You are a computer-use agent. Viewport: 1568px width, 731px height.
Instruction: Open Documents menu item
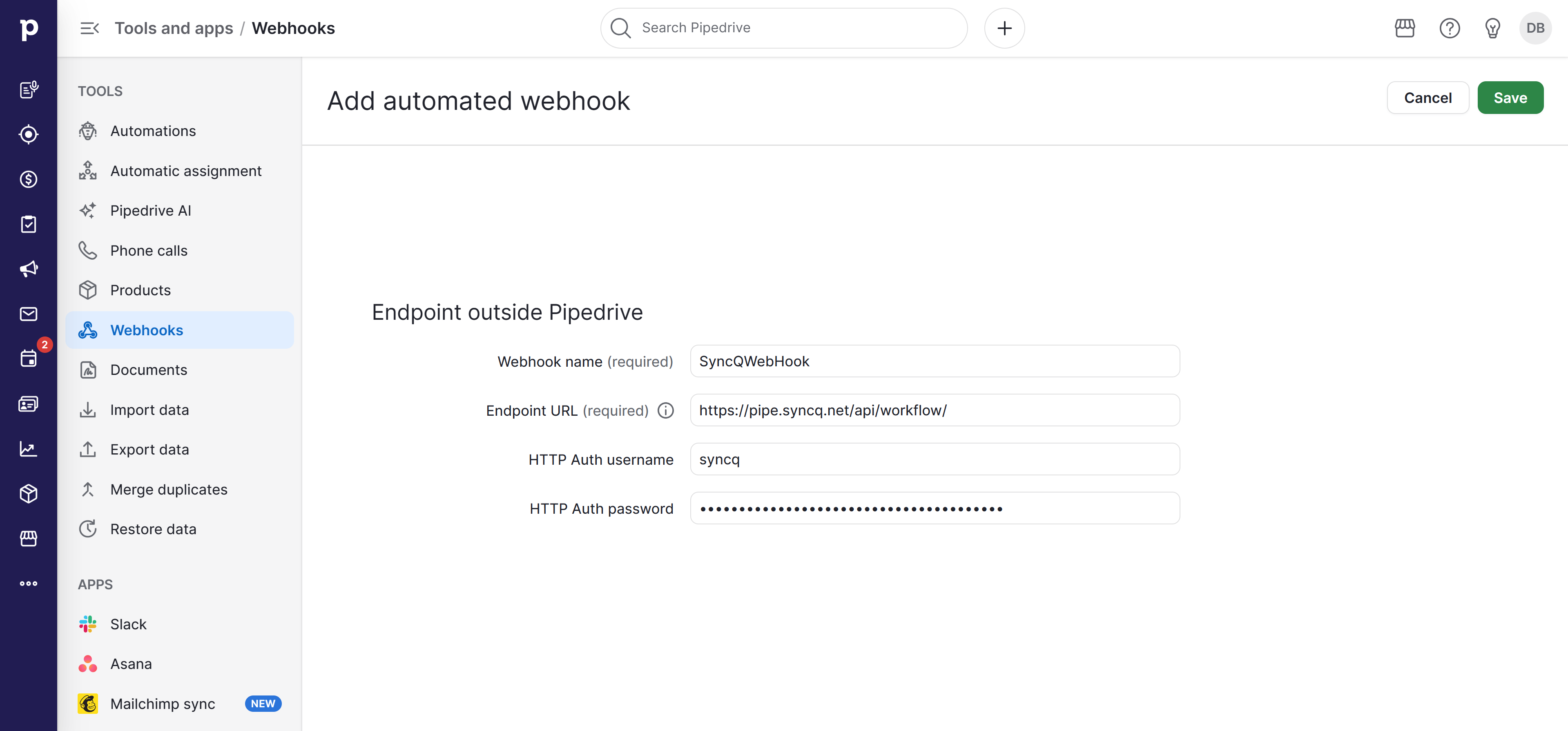179,370
